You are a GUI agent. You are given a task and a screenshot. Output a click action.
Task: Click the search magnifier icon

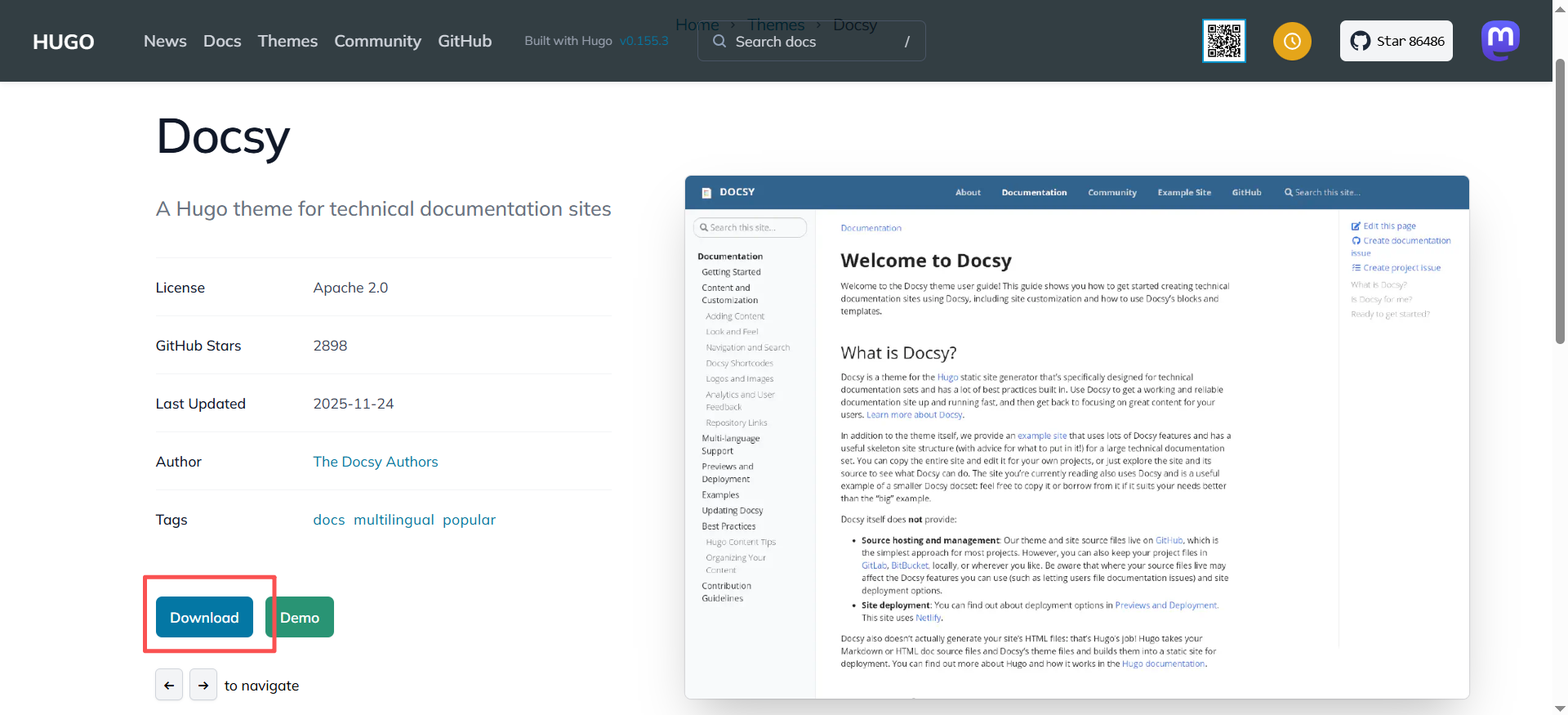(x=719, y=41)
